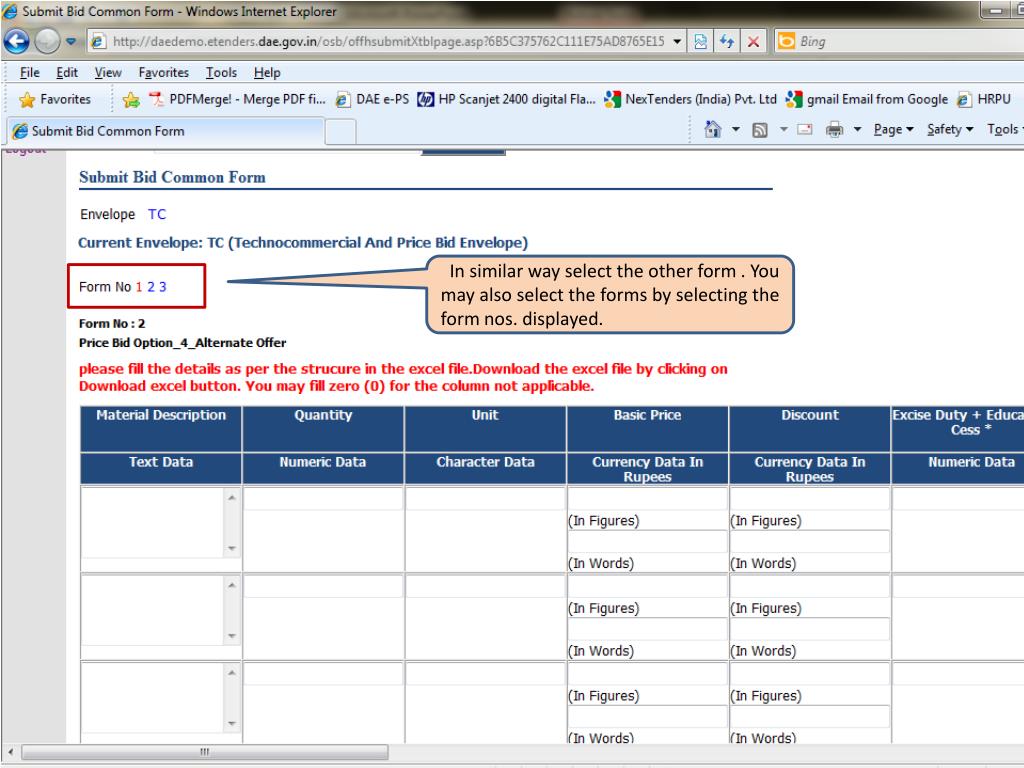This screenshot has height=768, width=1024.
Task: Click first row Discount In Figures field
Action: 809,498
